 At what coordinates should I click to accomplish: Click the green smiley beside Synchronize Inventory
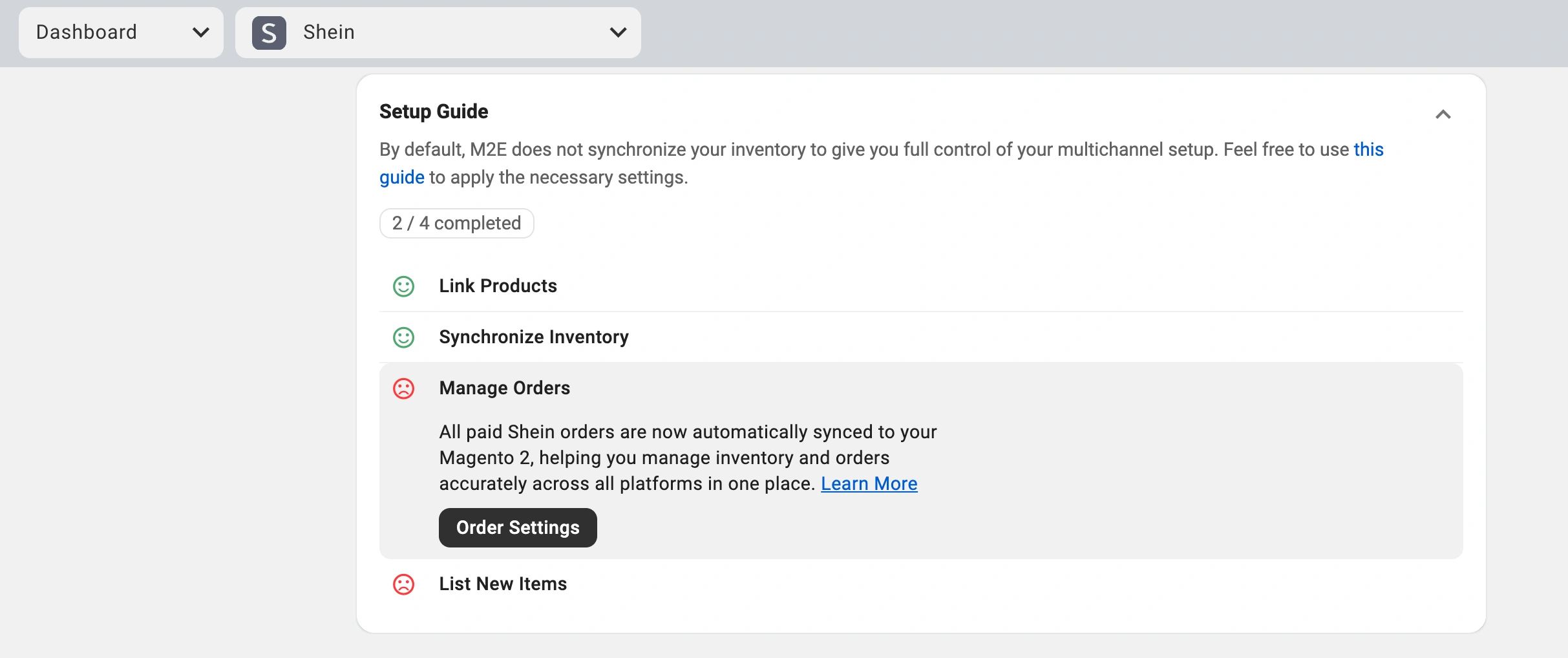pyautogui.click(x=403, y=337)
